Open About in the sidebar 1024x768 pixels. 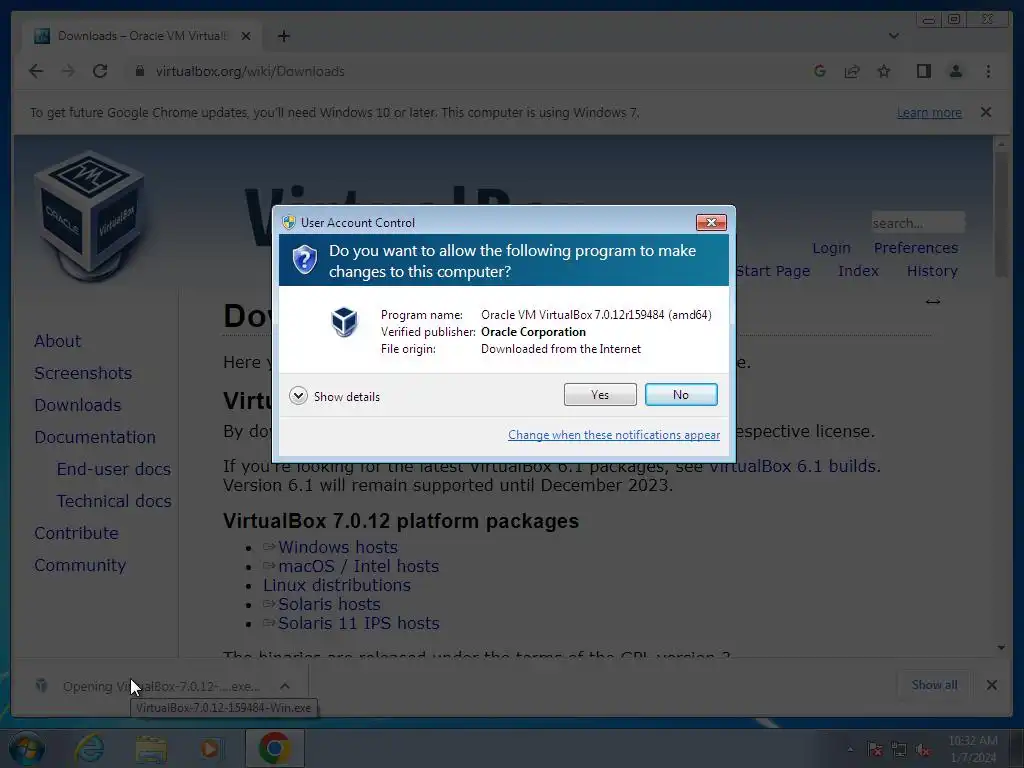[57, 341]
